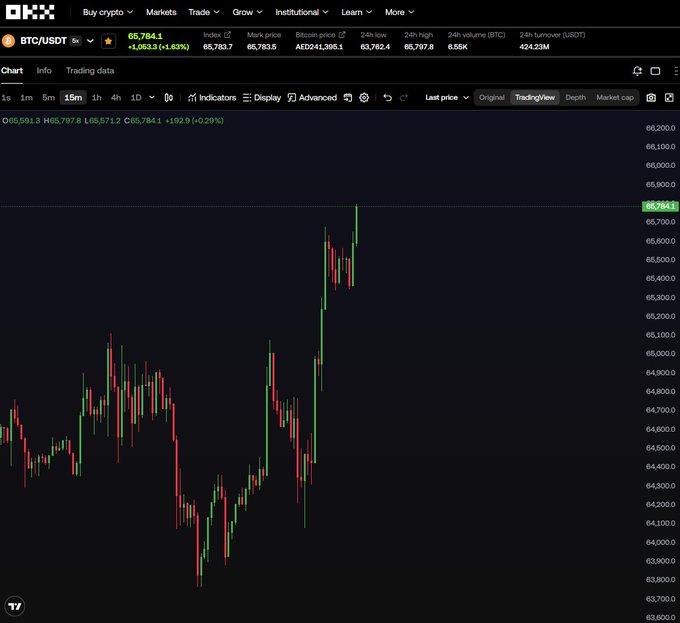
Task: Redo the chart action
Action: (403, 98)
